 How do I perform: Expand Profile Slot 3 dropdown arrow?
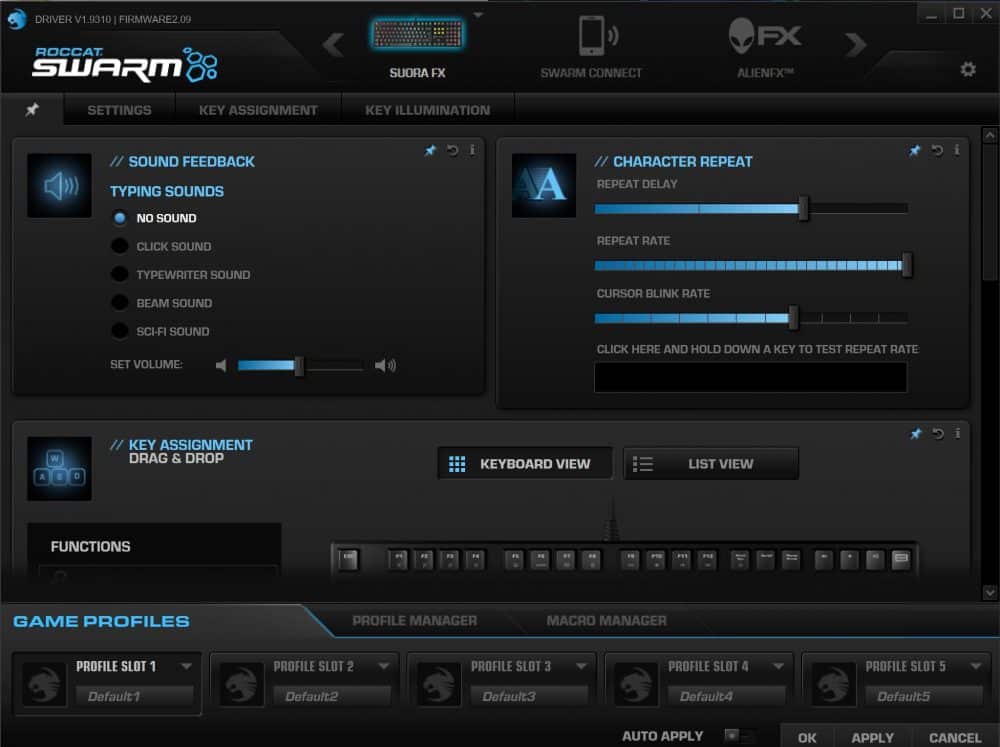click(581, 666)
